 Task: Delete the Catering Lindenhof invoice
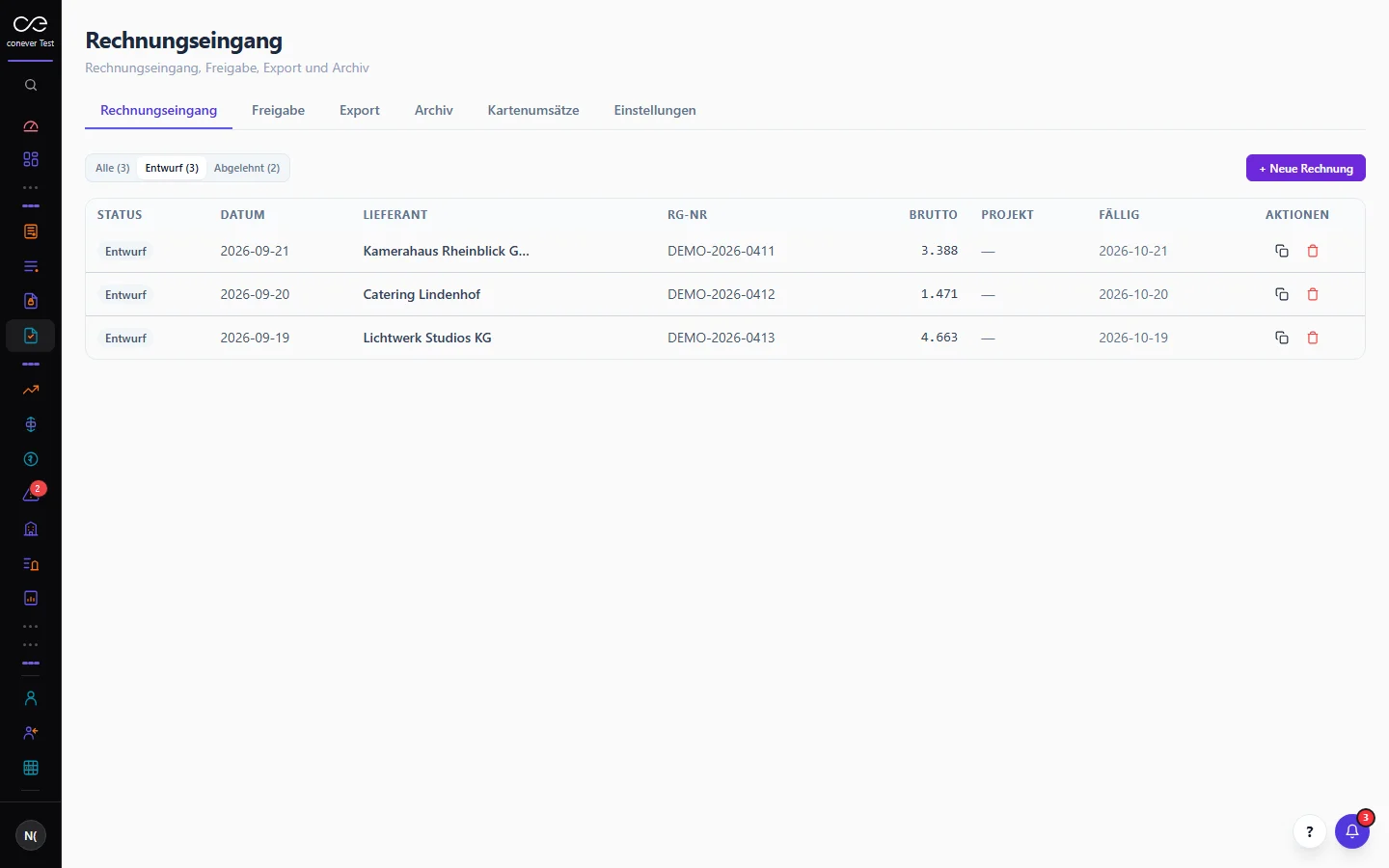click(1313, 294)
